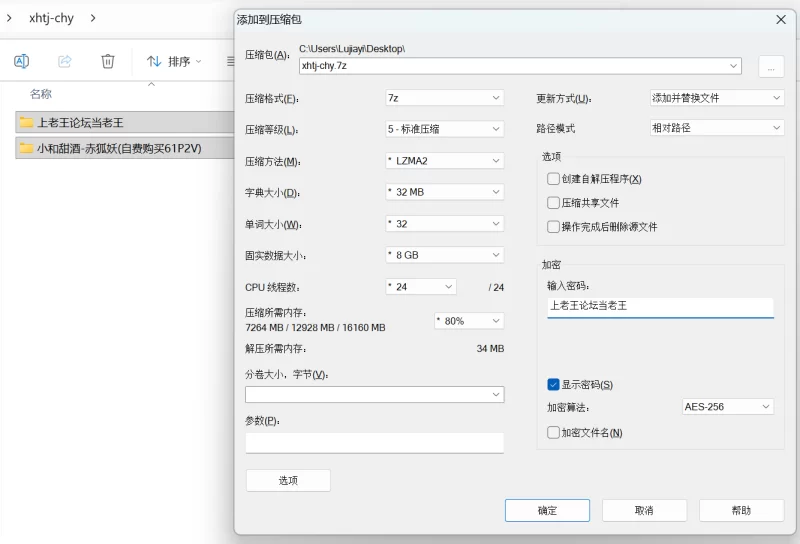Click the 名称 column header
This screenshot has height=544, width=800.
click(x=41, y=94)
